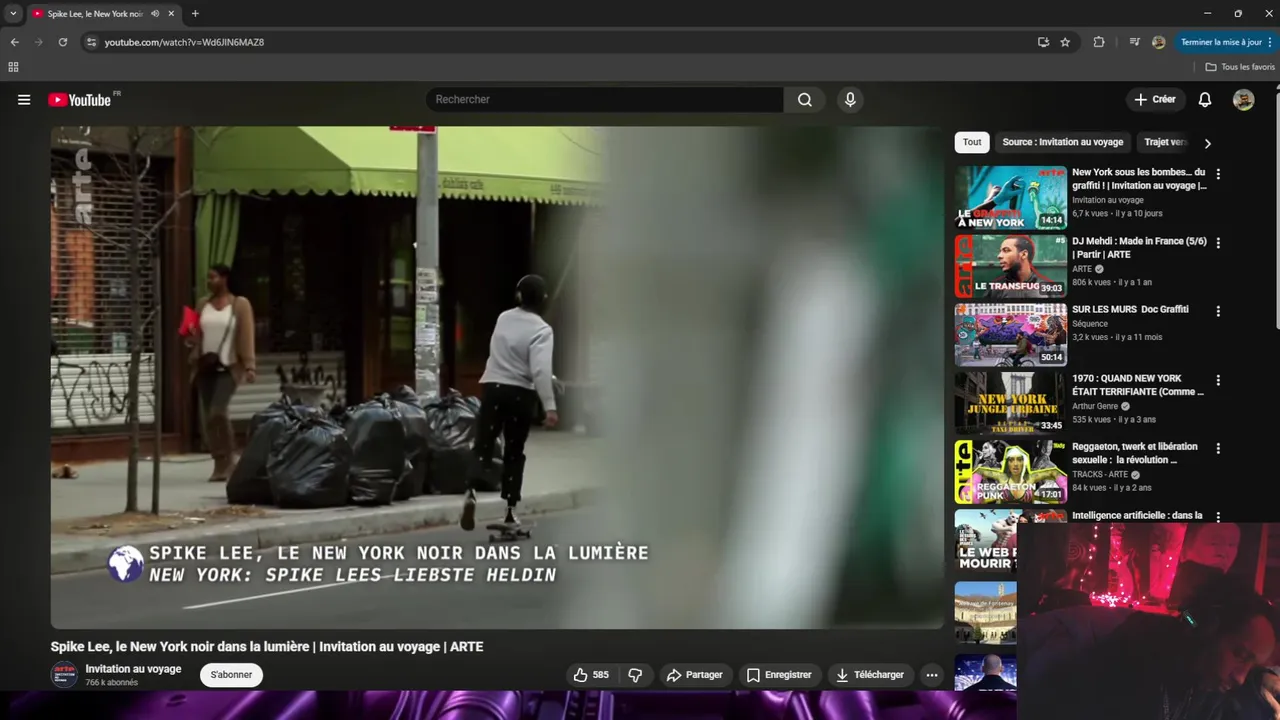The width and height of the screenshot is (1280, 720).
Task: Bookmark this page with star icon
Action: [x=1065, y=42]
